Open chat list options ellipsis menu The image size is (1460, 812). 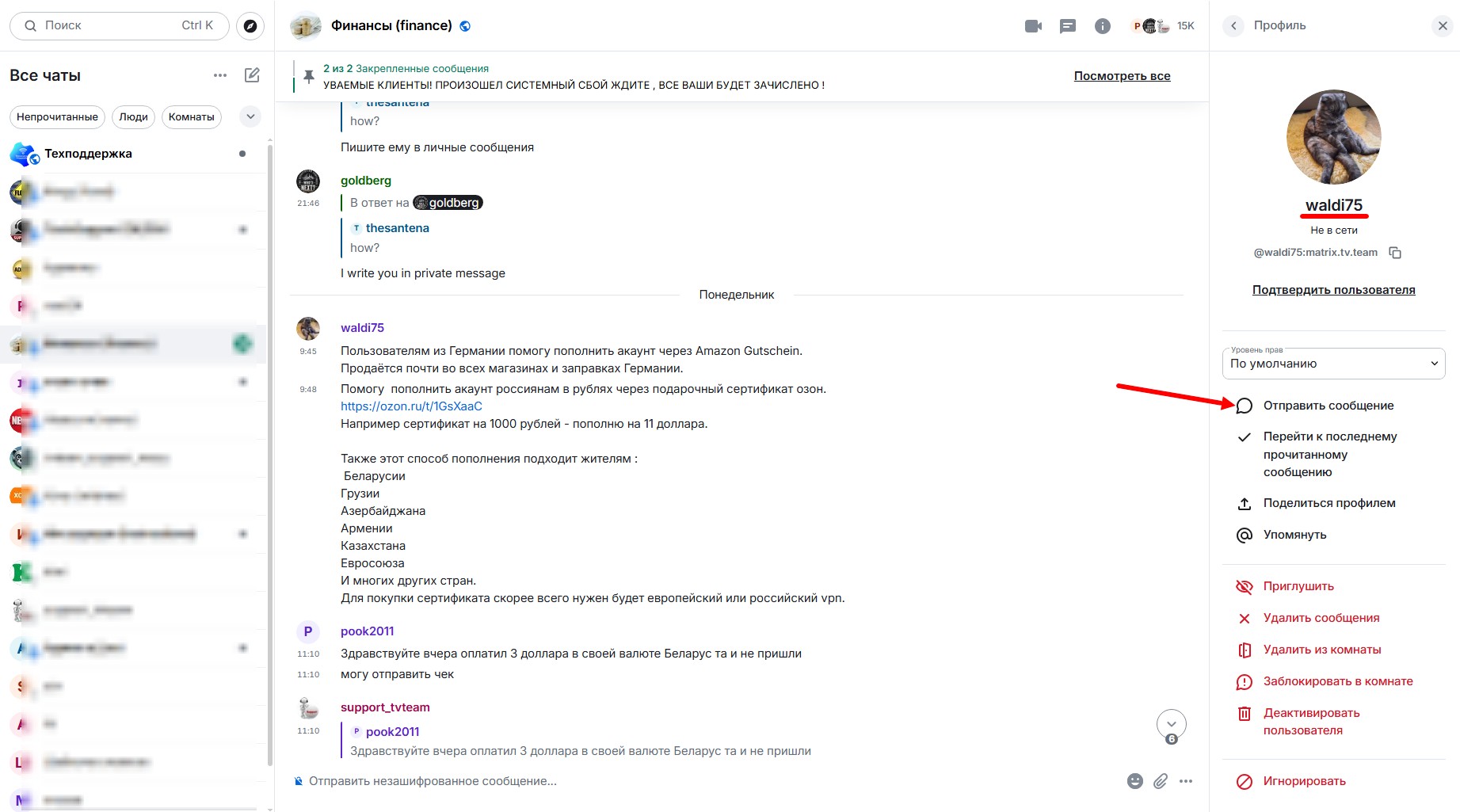(220, 75)
